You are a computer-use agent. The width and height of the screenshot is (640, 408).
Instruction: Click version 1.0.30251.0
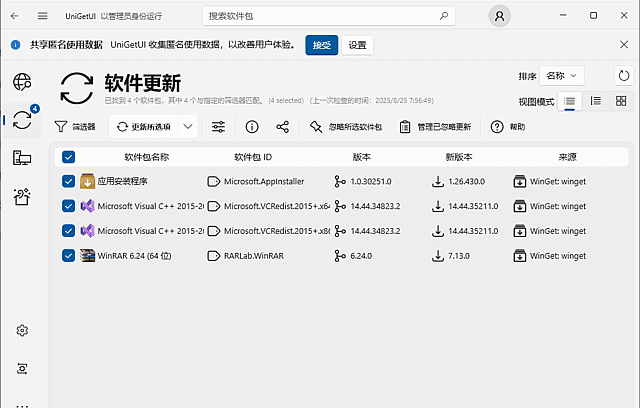[x=371, y=181]
